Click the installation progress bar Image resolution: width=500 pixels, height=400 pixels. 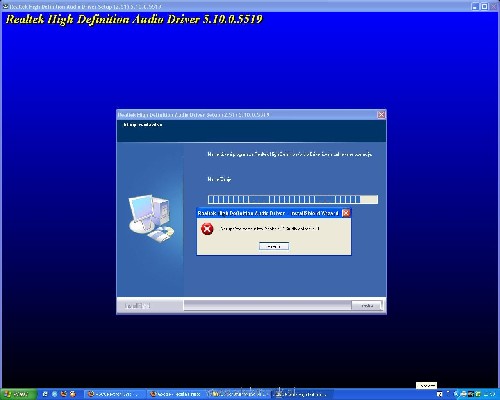point(293,199)
